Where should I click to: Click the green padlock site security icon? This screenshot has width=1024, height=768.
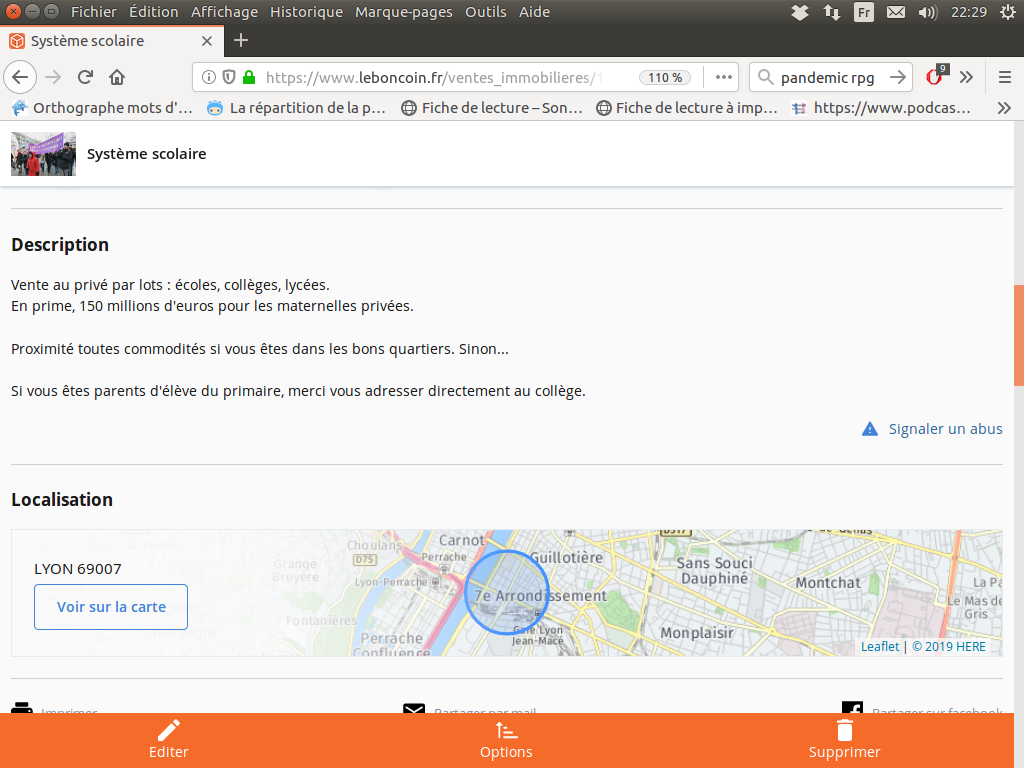coord(249,77)
